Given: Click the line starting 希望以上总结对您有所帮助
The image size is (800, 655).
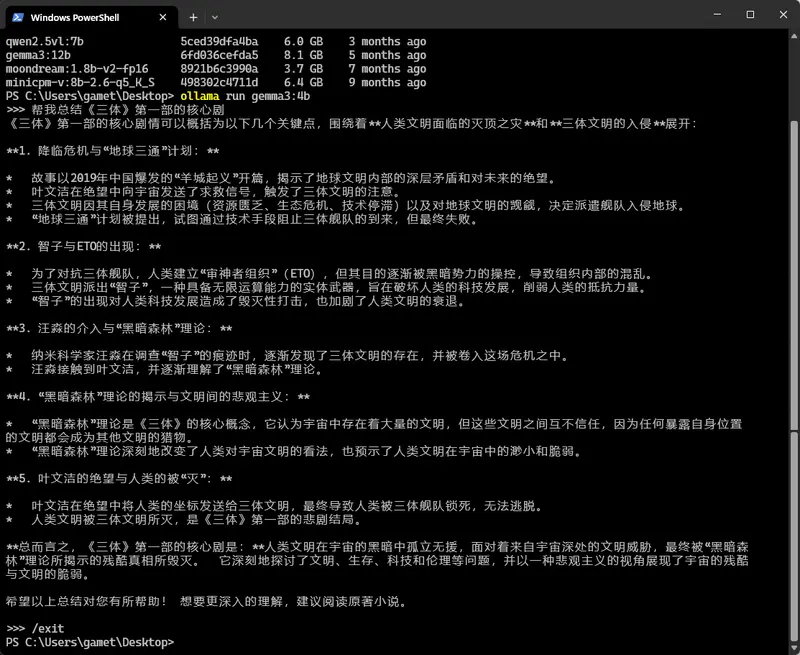Looking at the screenshot, I should pos(207,601).
